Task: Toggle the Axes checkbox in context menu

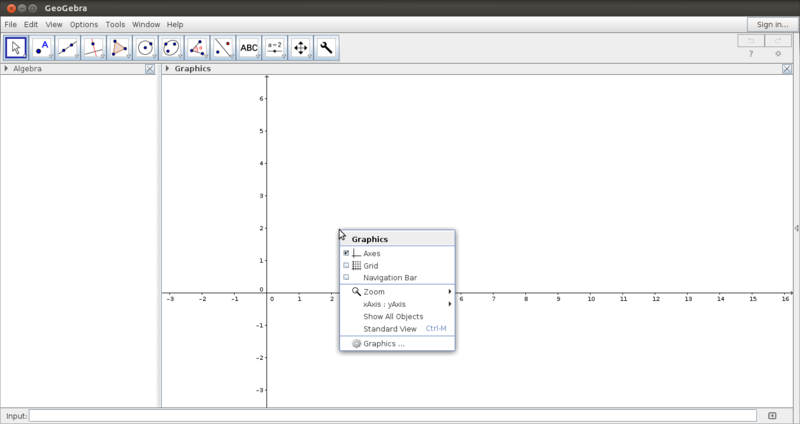Action: (x=346, y=253)
